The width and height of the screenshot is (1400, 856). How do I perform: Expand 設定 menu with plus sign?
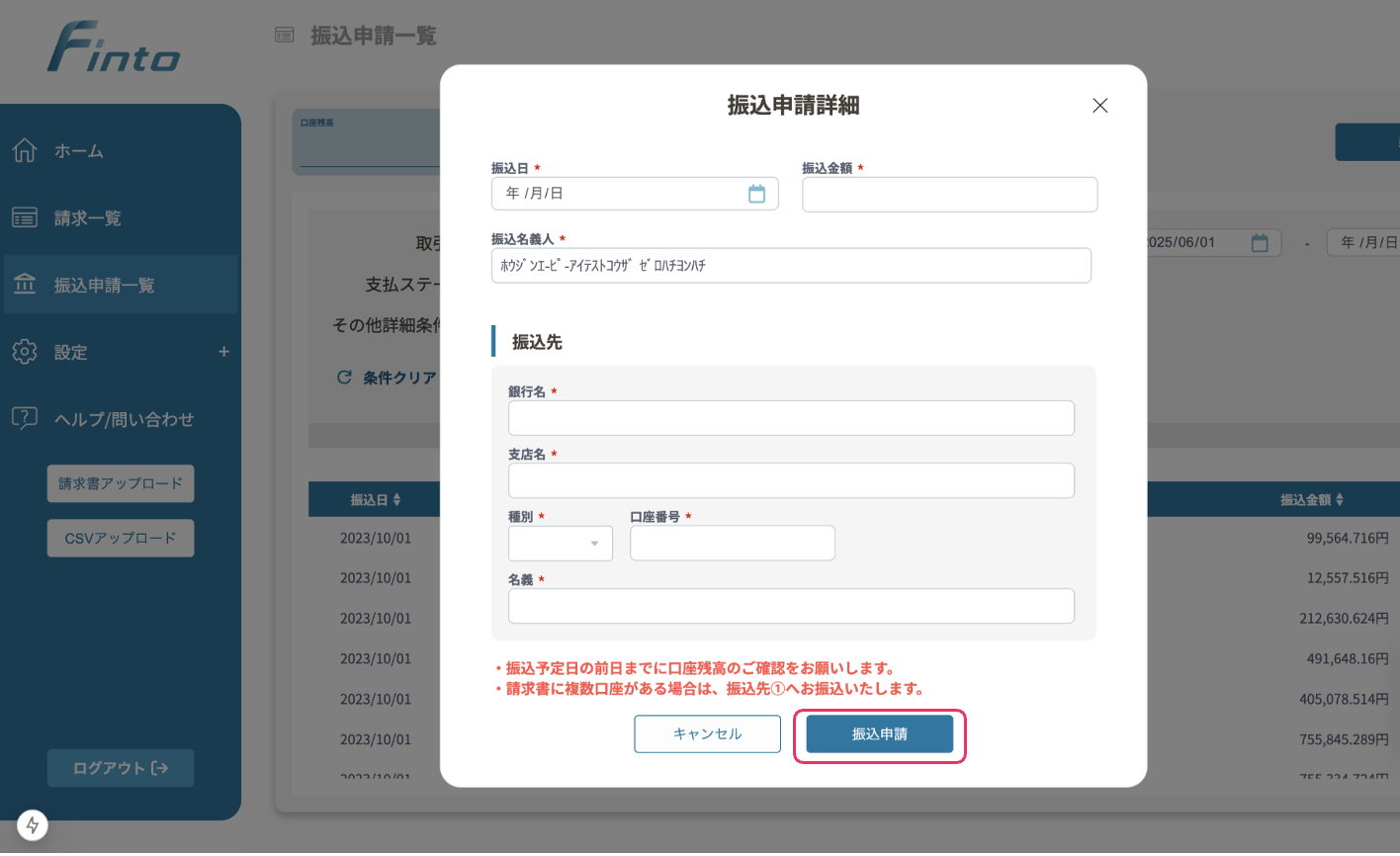pyautogui.click(x=223, y=352)
